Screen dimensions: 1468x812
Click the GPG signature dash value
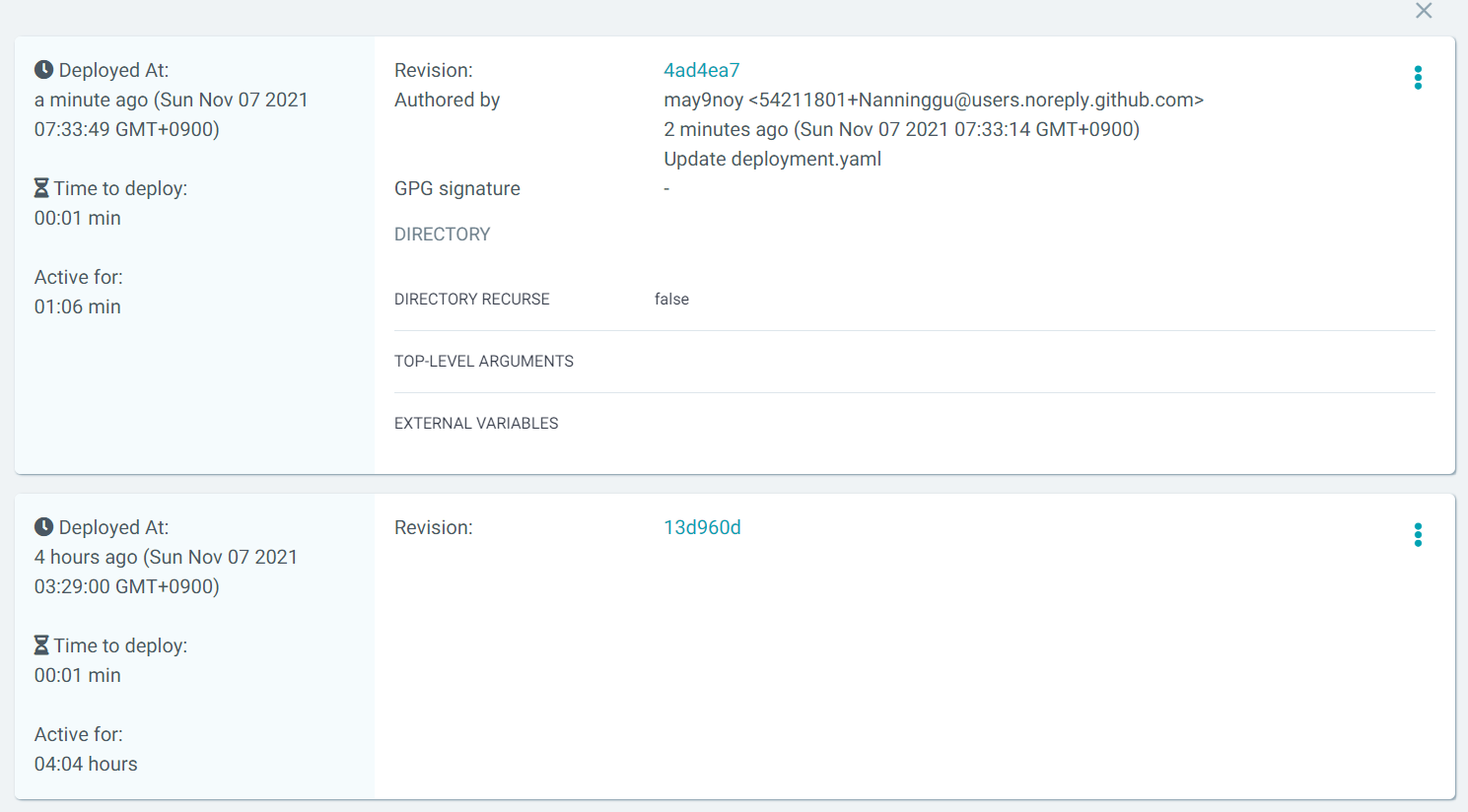pos(666,188)
